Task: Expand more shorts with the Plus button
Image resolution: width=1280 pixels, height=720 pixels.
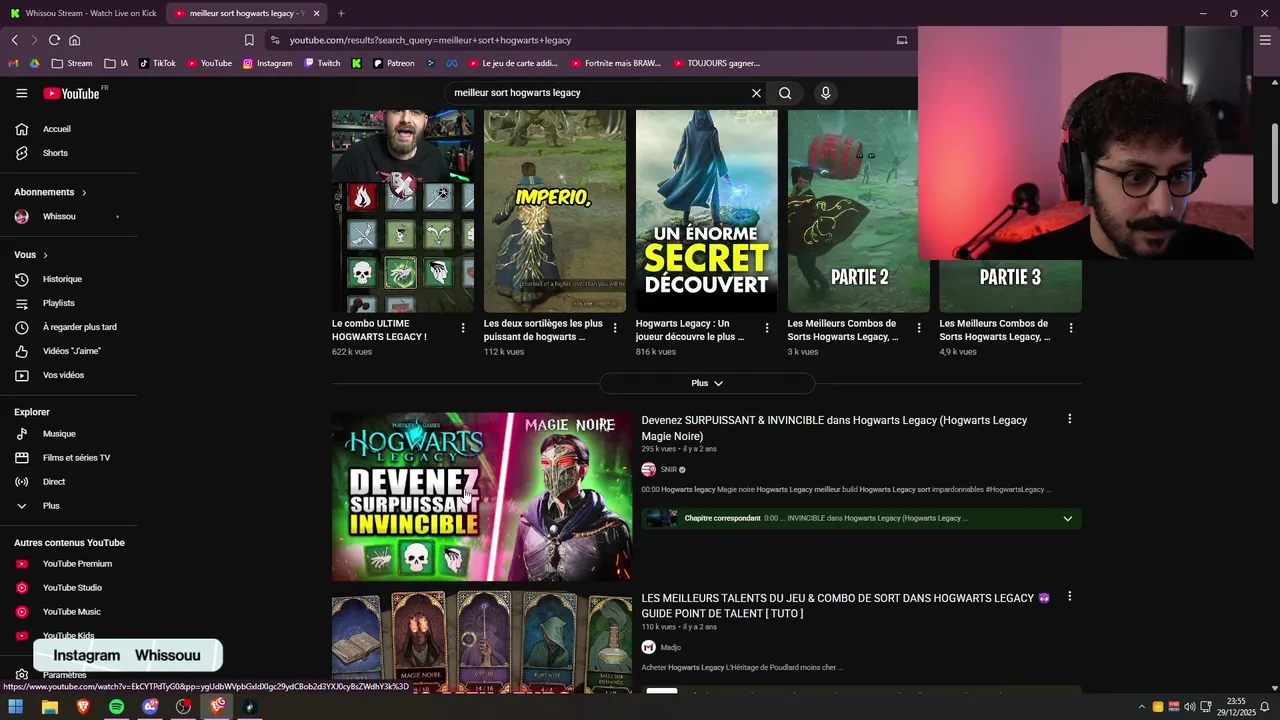Action: point(707,383)
